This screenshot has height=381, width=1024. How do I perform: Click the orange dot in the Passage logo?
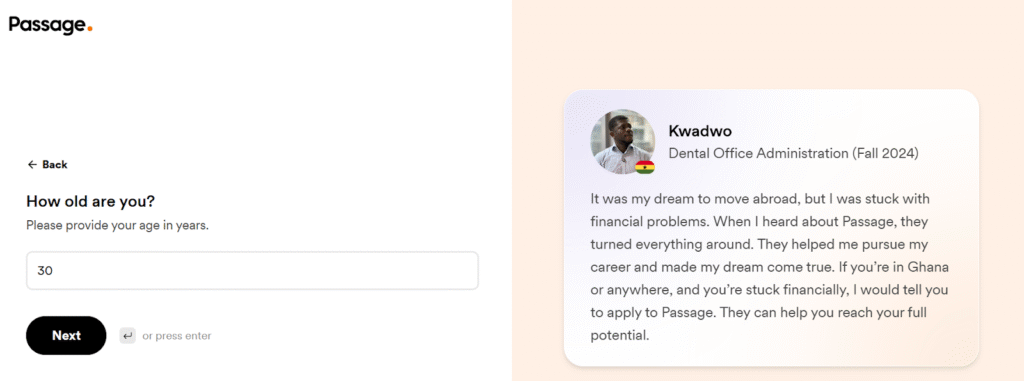(89, 28)
